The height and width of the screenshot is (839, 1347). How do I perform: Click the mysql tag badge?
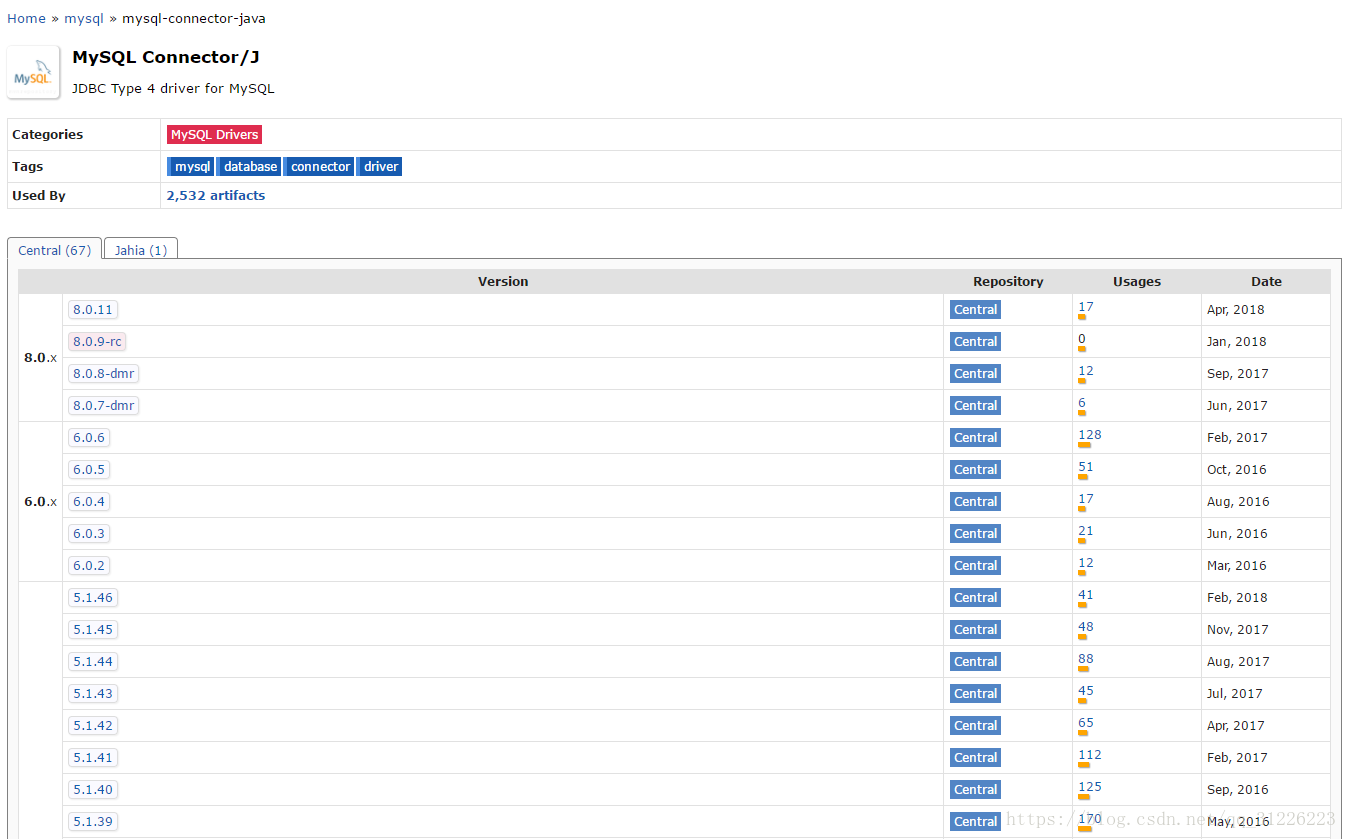coord(191,166)
